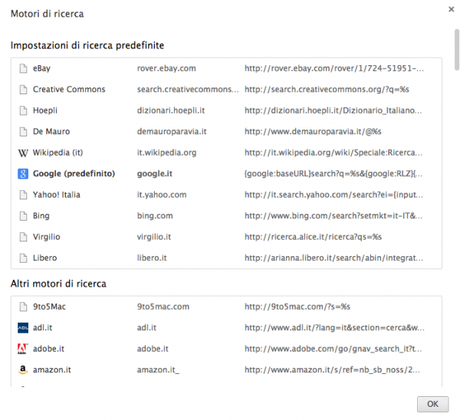Click the ricerca.alice.it URL
460x420 pixels.
[313, 237]
